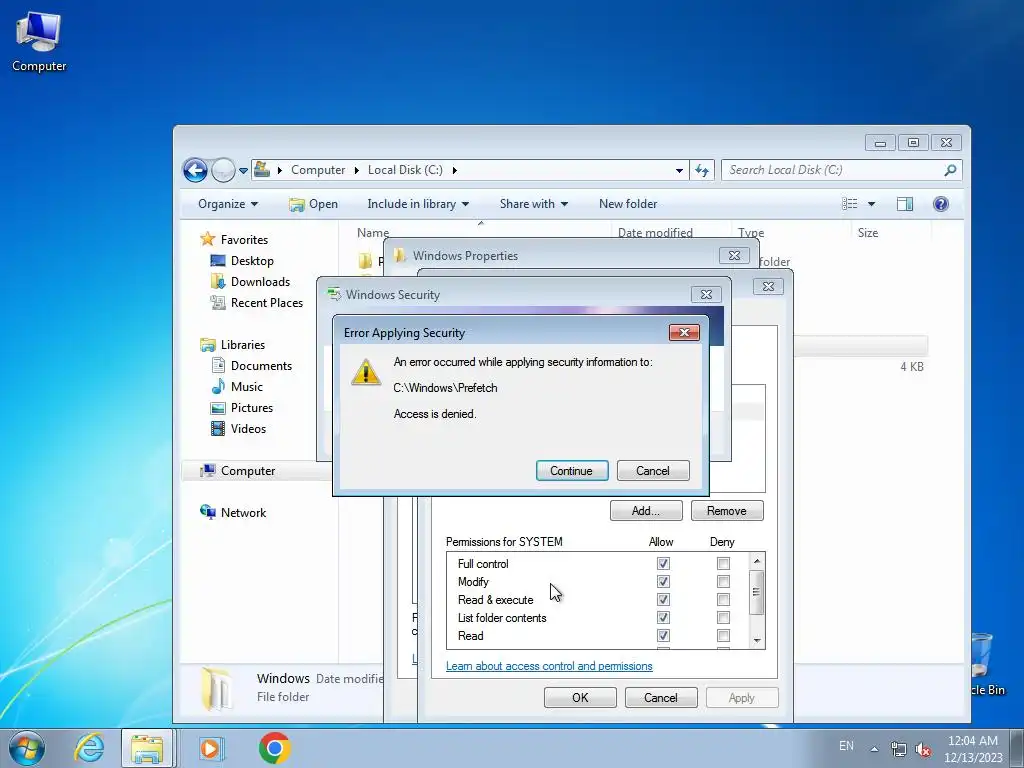Select Network in the navigation pane
This screenshot has height=768, width=1024.
233,513
